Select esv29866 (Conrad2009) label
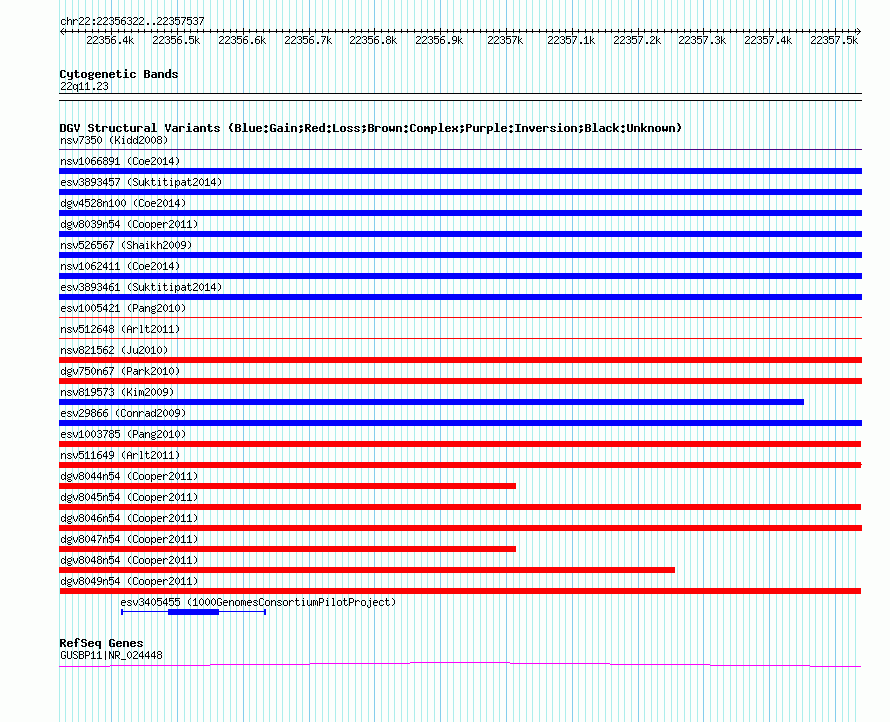890x722 pixels. [x=123, y=413]
